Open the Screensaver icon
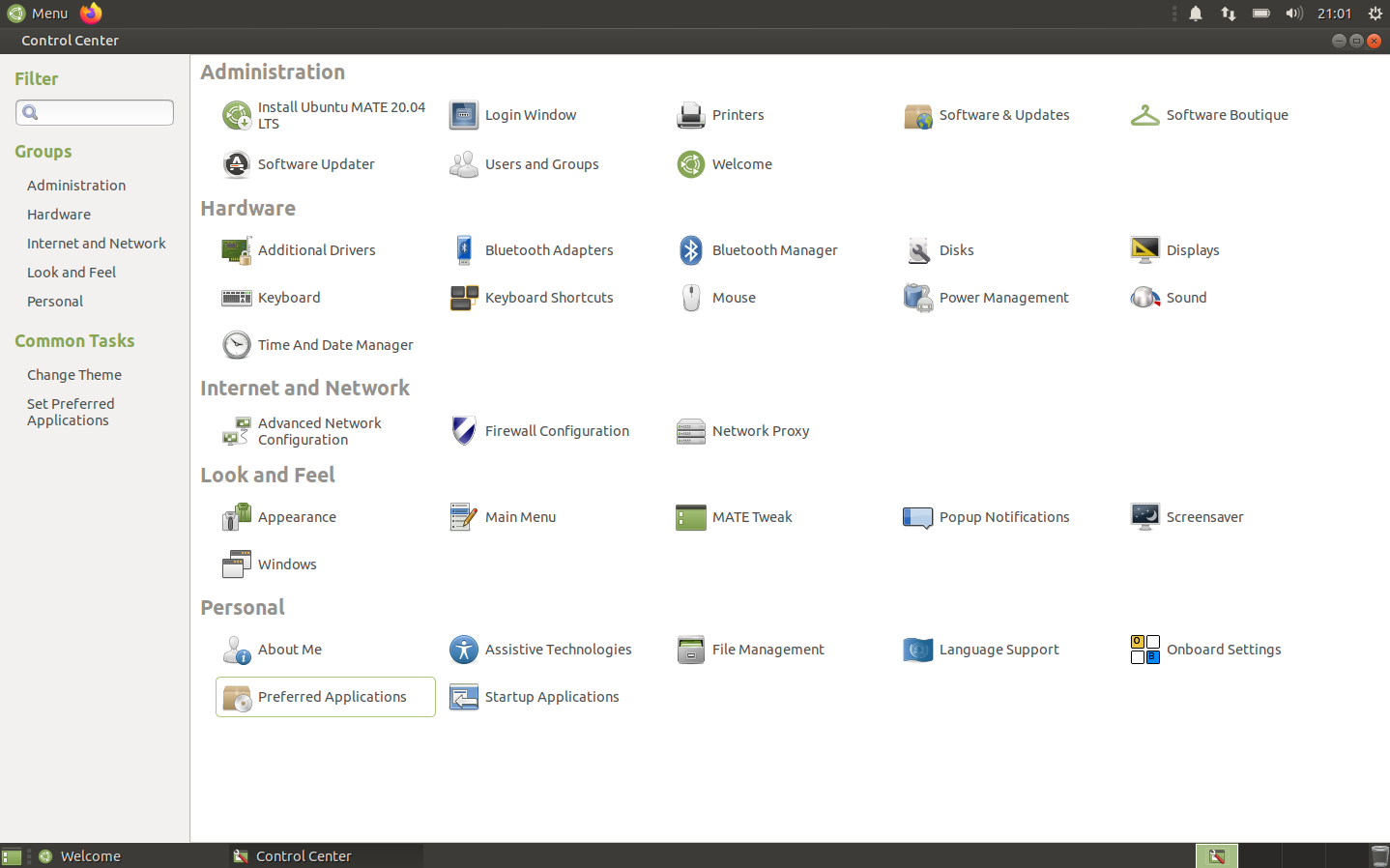Viewport: 1390px width, 868px height. pos(1145,517)
